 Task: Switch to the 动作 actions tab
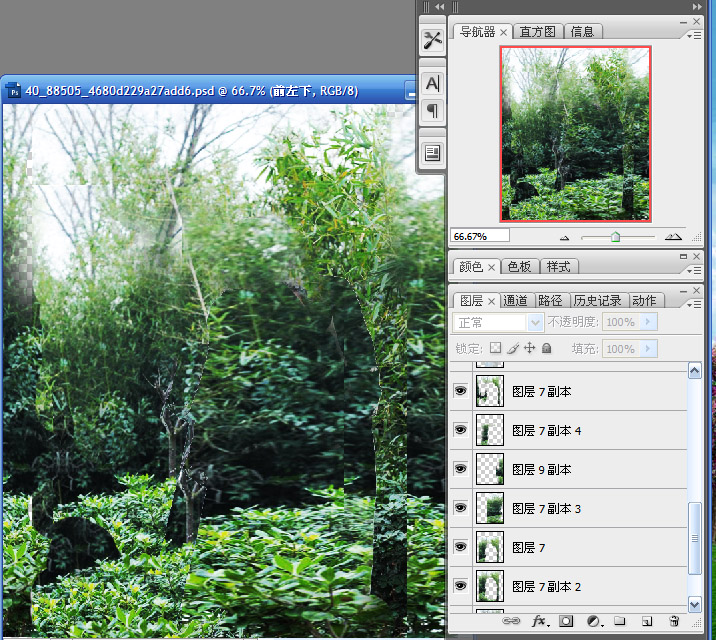644,300
